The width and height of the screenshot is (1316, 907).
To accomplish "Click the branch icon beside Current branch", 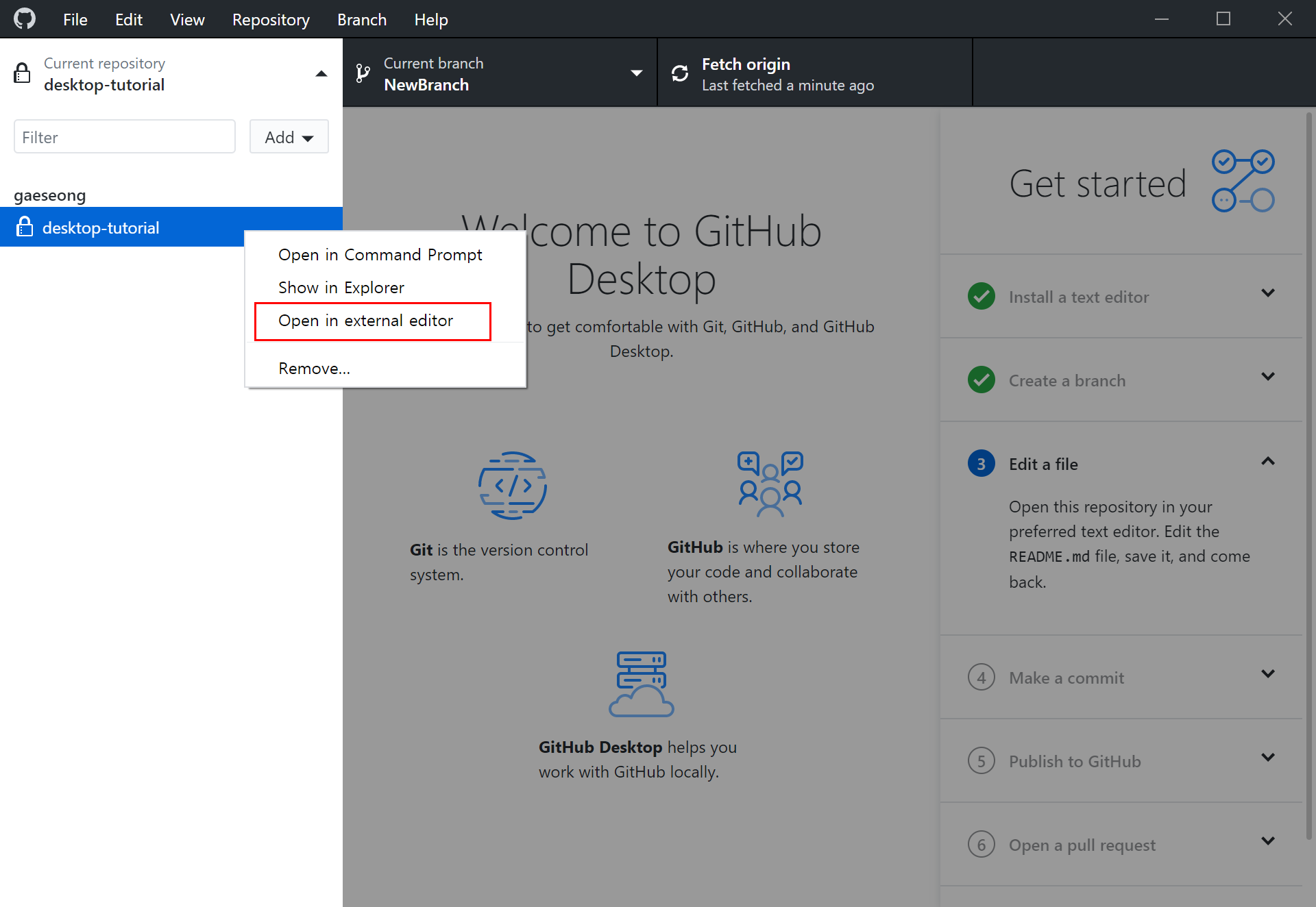I will [363, 73].
